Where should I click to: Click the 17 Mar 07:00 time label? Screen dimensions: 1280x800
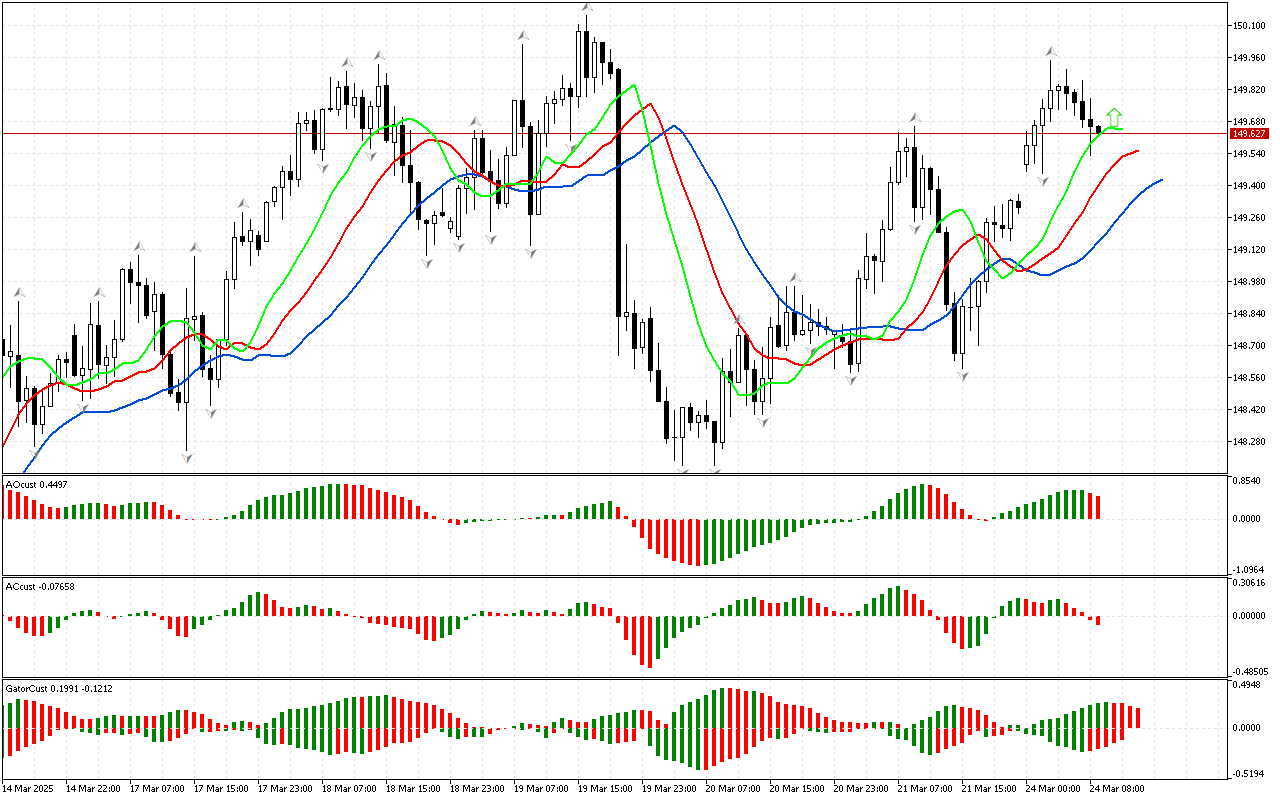[157, 789]
